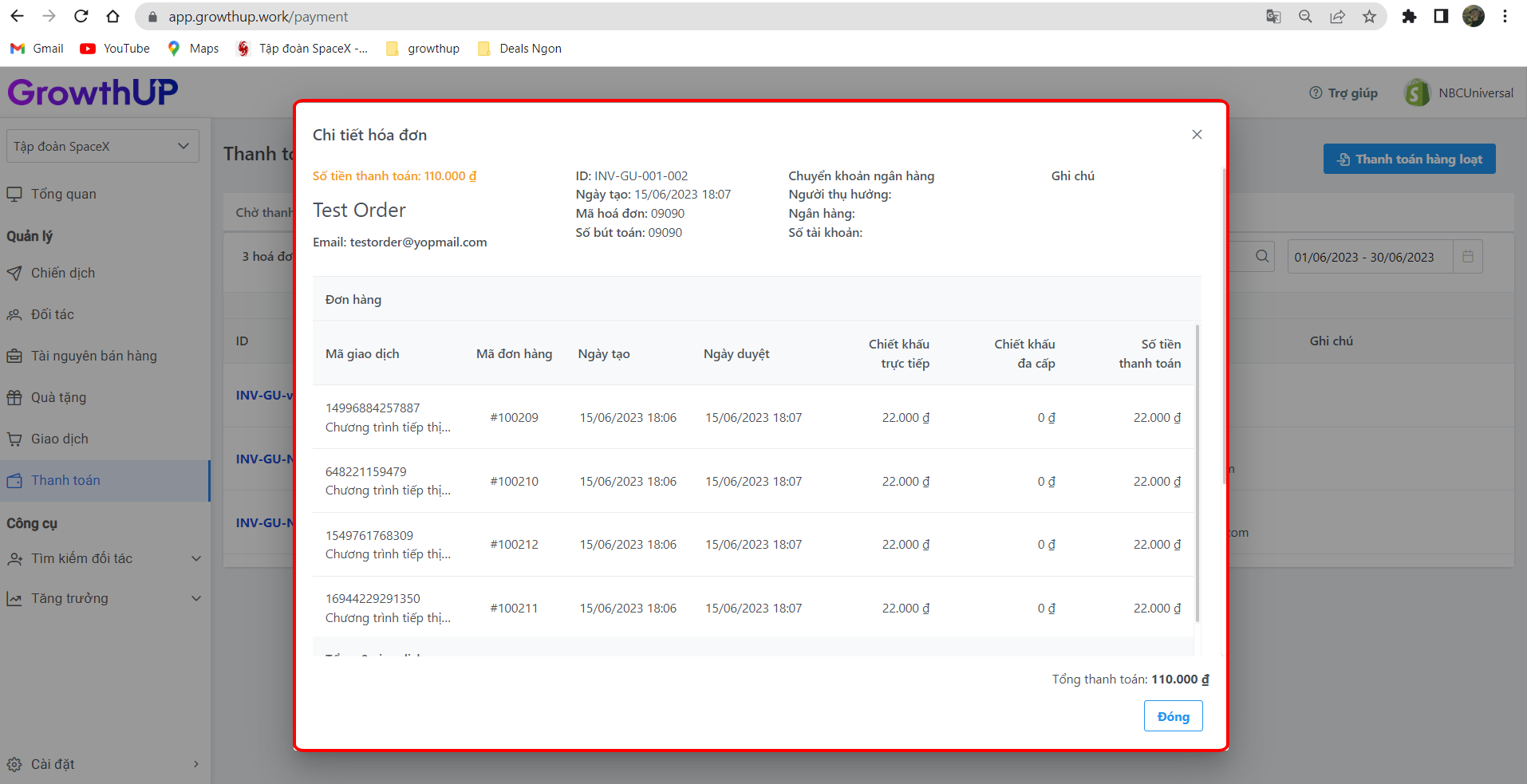
Task: Click the GrowthUP logo
Action: tap(93, 93)
